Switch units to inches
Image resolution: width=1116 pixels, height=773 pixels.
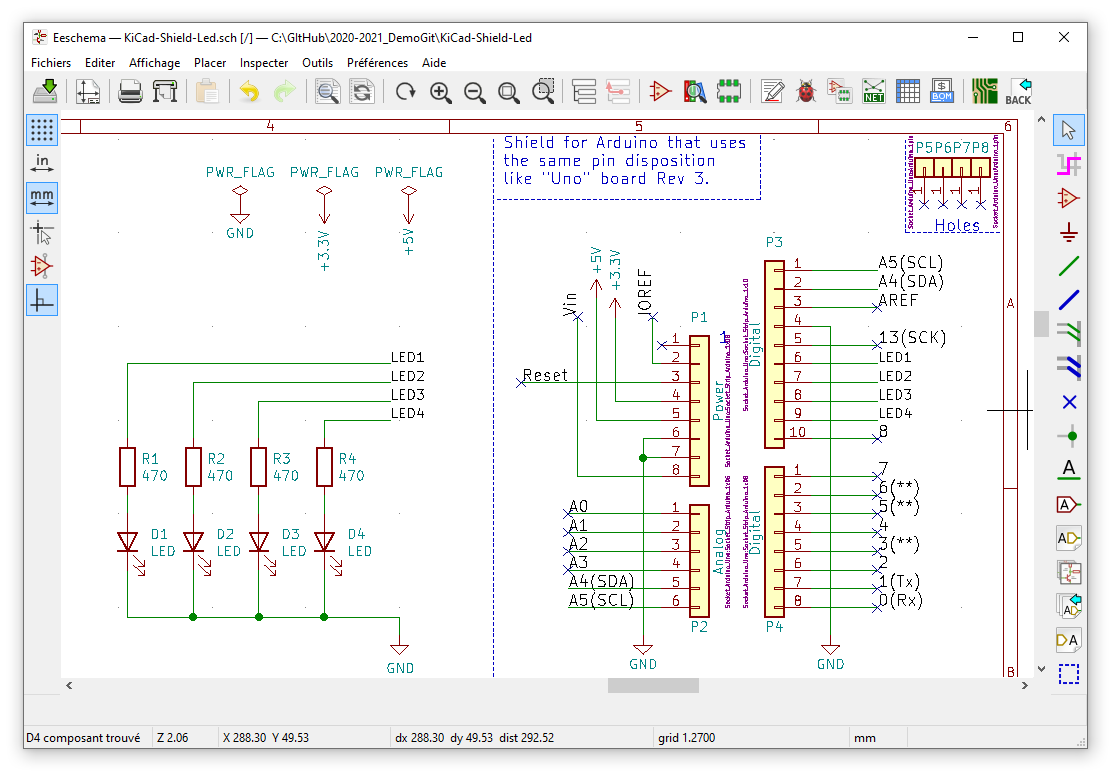pos(41,164)
